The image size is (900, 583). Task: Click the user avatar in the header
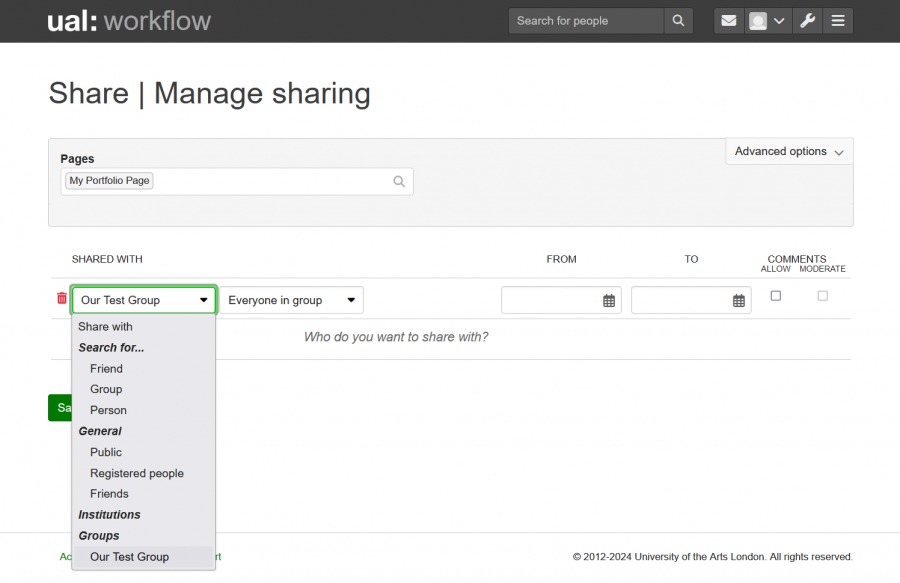coord(757,20)
